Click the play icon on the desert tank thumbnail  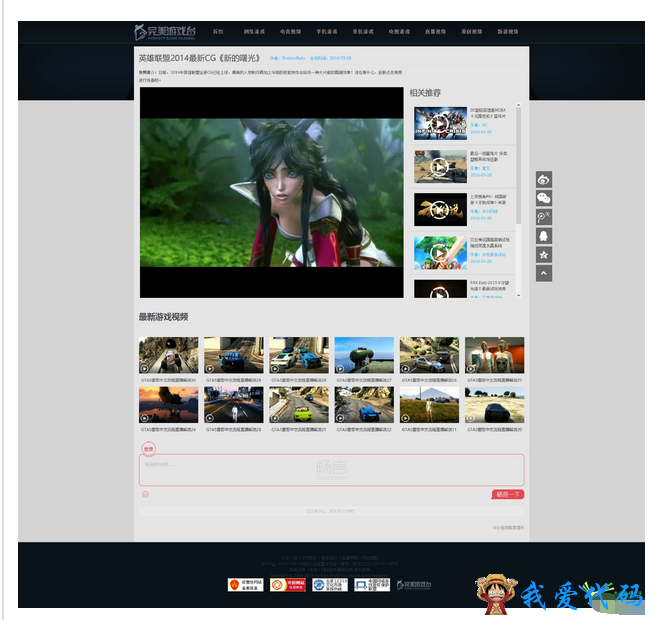tap(440, 167)
